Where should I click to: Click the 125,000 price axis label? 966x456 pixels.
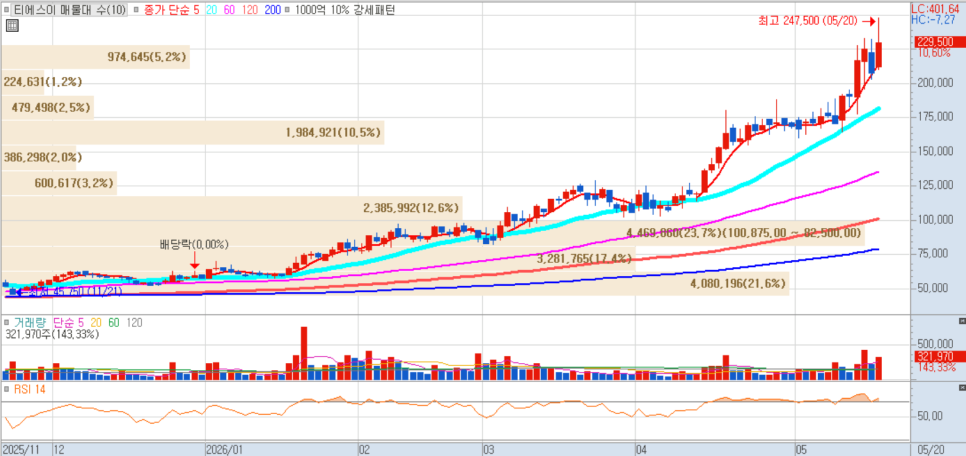(x=935, y=185)
